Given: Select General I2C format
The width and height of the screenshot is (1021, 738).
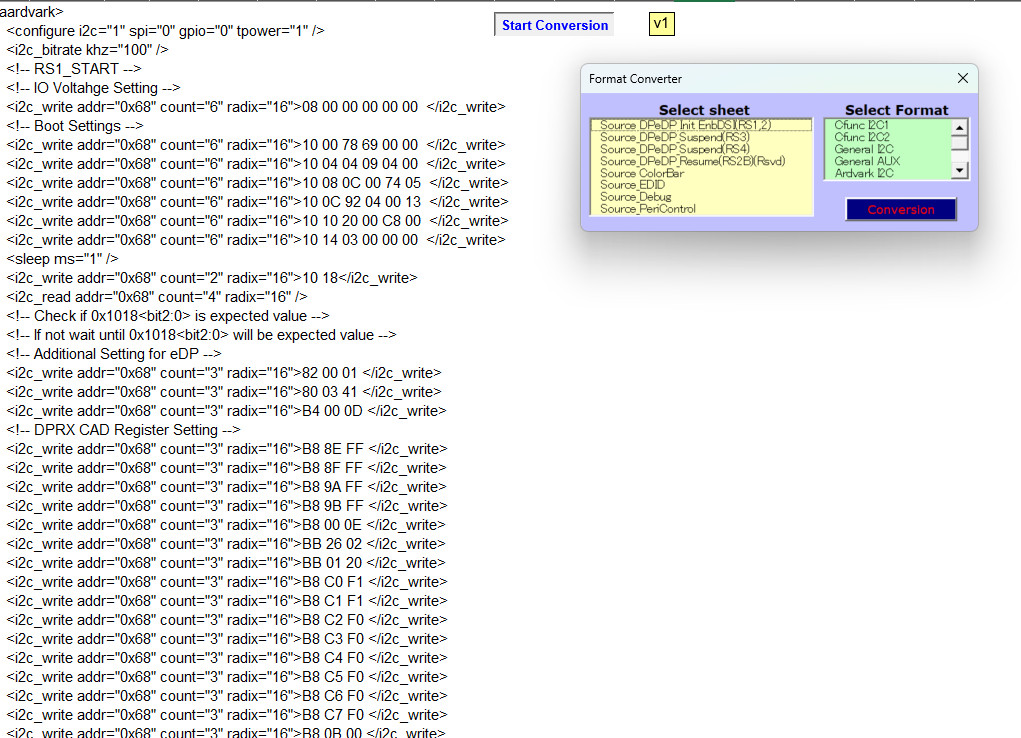Looking at the screenshot, I should pyautogui.click(x=864, y=149).
